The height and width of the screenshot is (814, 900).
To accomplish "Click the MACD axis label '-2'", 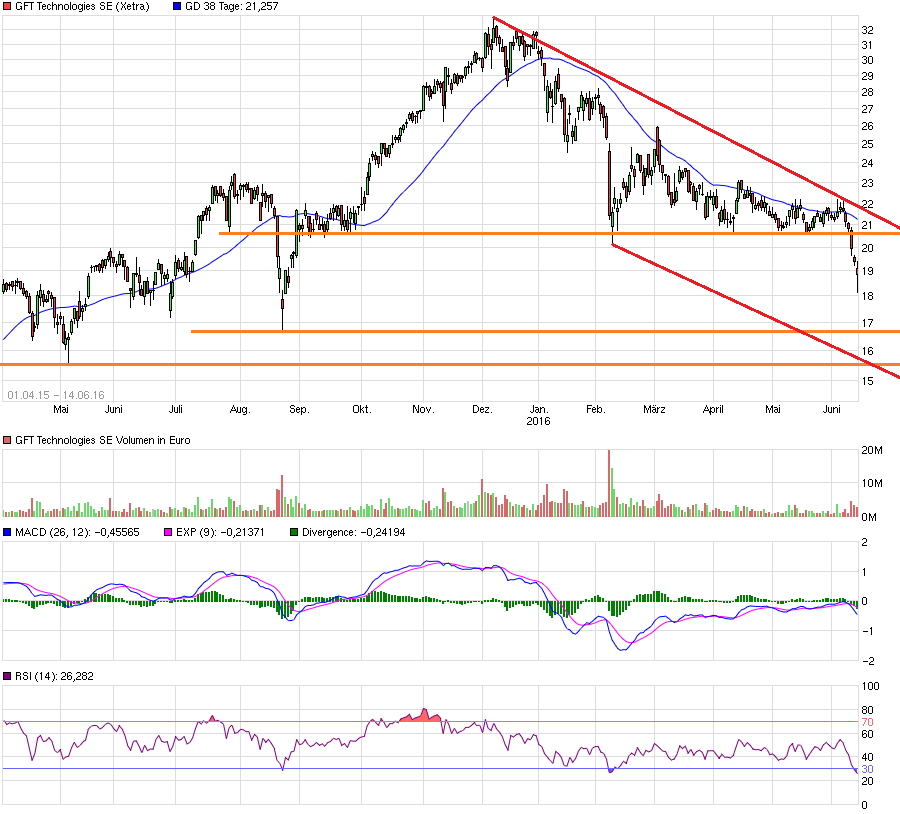I will (x=868, y=661).
